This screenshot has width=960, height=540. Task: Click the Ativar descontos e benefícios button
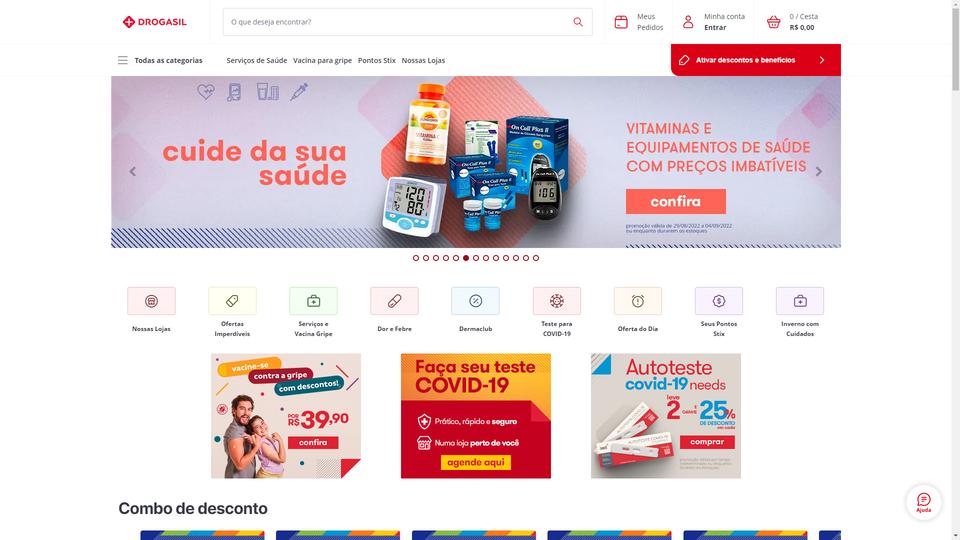[x=756, y=60]
